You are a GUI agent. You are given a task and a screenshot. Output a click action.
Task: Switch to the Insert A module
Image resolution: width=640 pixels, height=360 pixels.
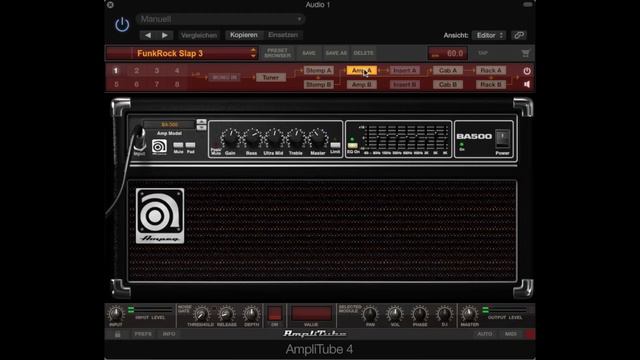[404, 71]
